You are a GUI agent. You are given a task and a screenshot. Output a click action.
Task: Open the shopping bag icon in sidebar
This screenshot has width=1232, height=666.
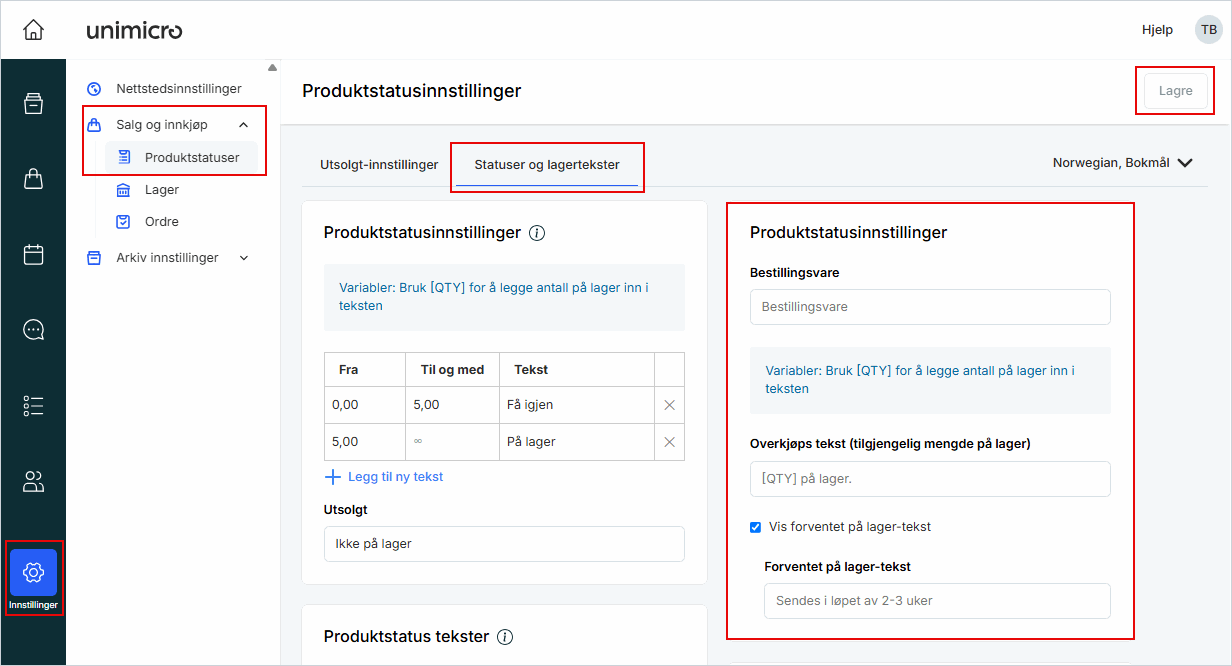pos(33,179)
